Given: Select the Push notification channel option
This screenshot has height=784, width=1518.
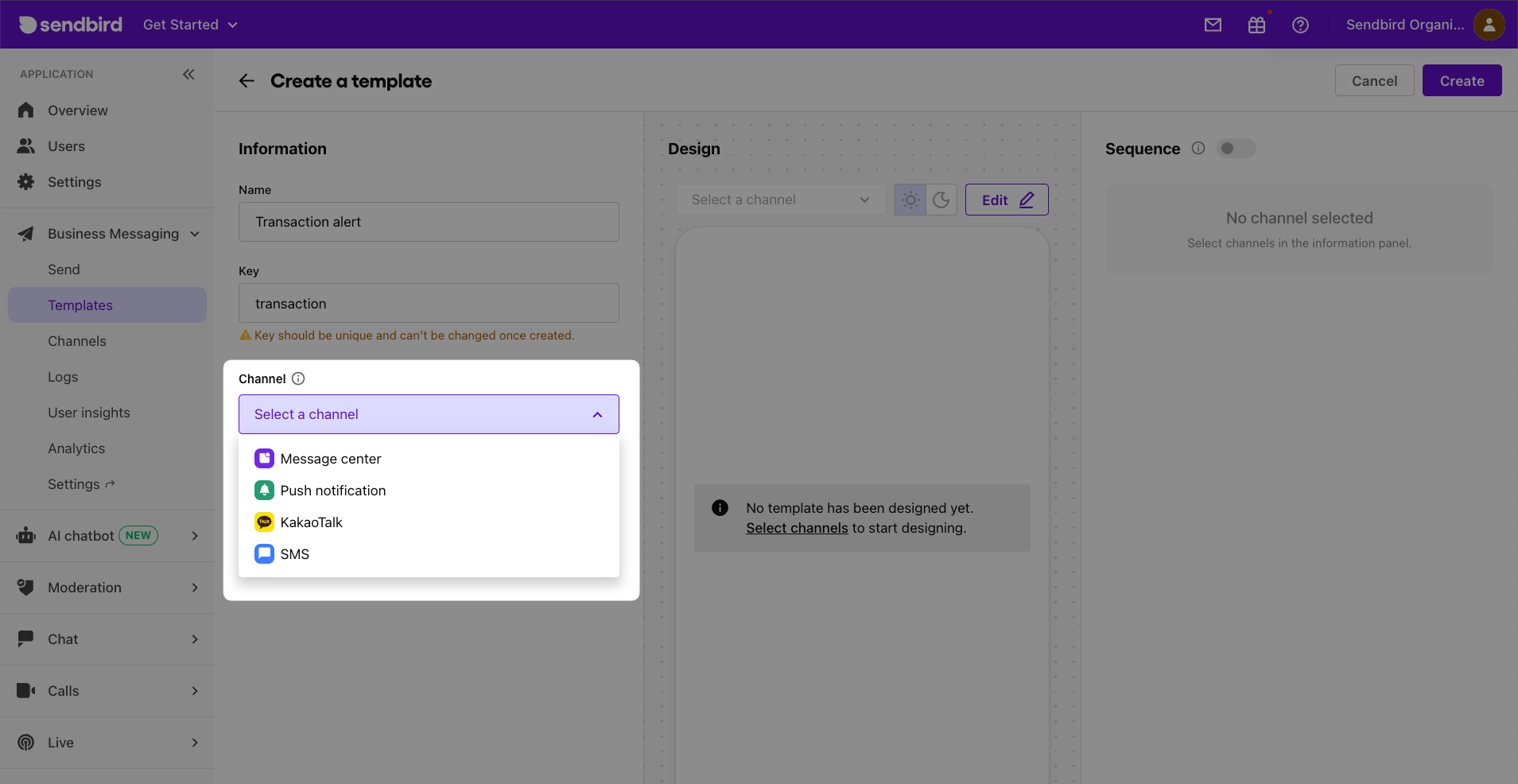Looking at the screenshot, I should pyautogui.click(x=332, y=490).
